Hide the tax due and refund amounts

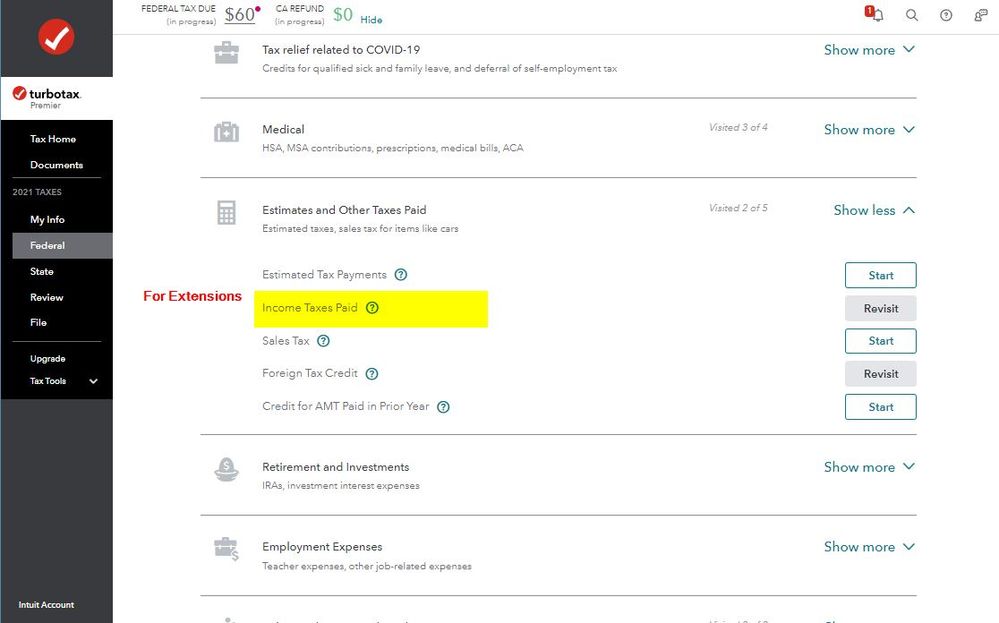pos(371,20)
